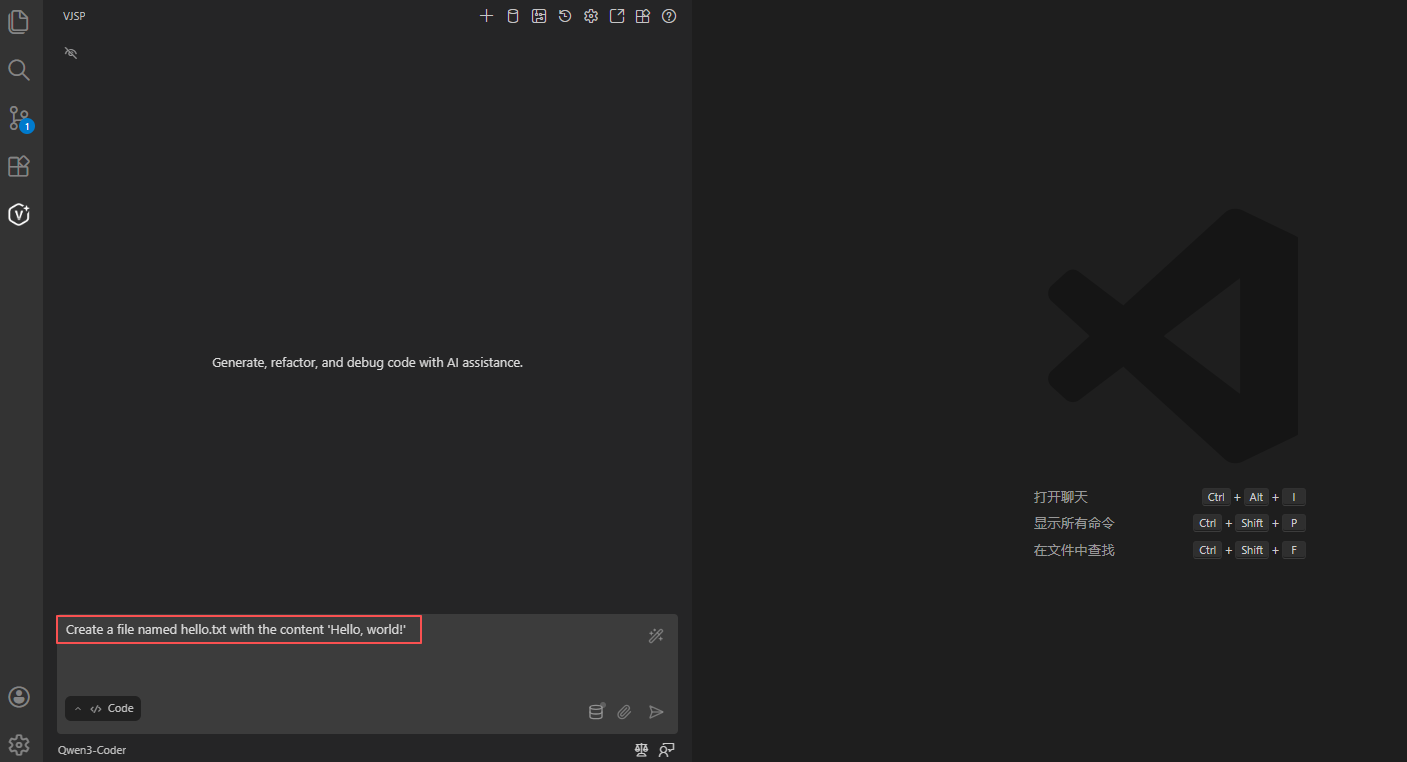Start a new task with plus icon

[x=487, y=16]
